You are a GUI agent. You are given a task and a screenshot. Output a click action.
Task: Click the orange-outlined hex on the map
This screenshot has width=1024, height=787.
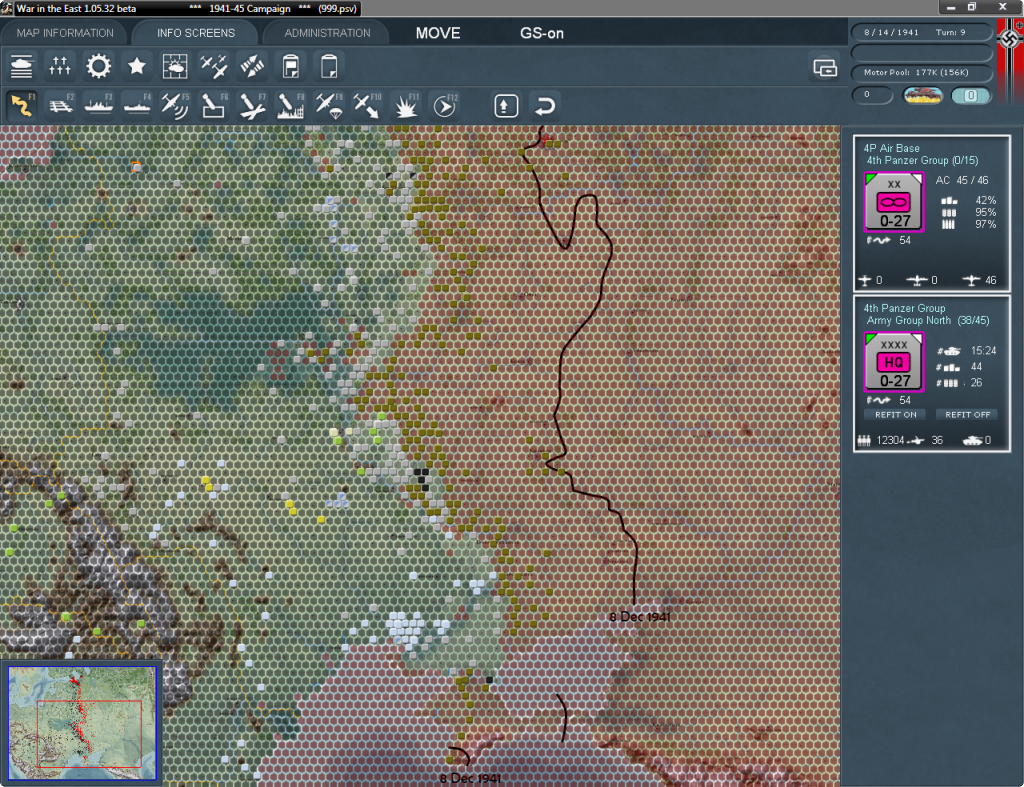[x=136, y=167]
